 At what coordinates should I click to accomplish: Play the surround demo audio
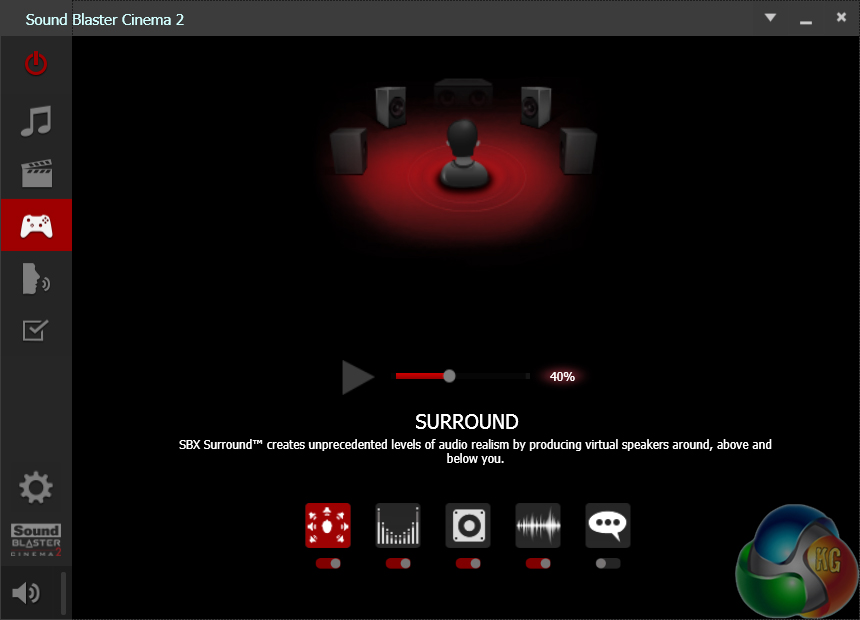click(358, 377)
